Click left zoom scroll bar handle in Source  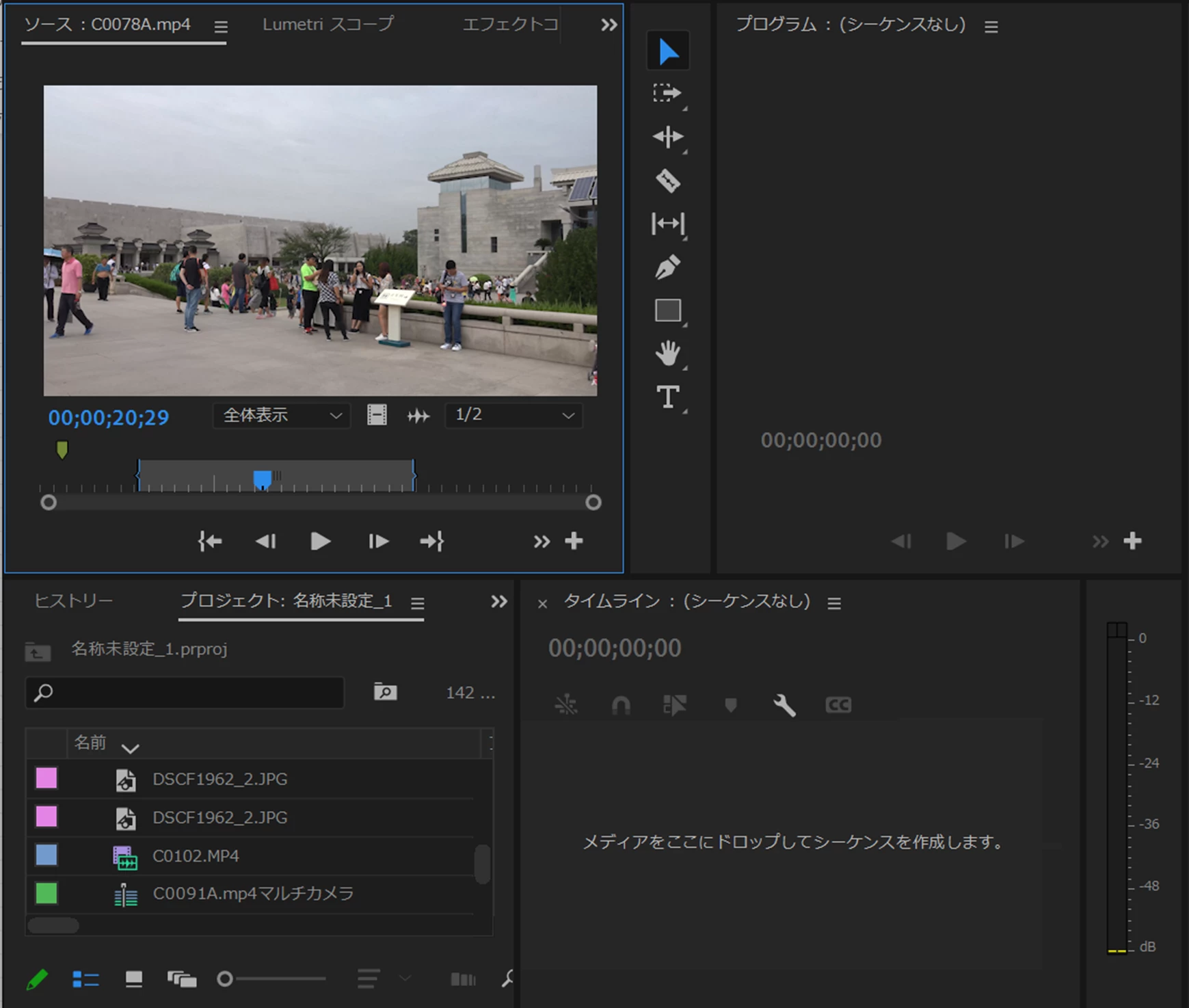tap(48, 503)
